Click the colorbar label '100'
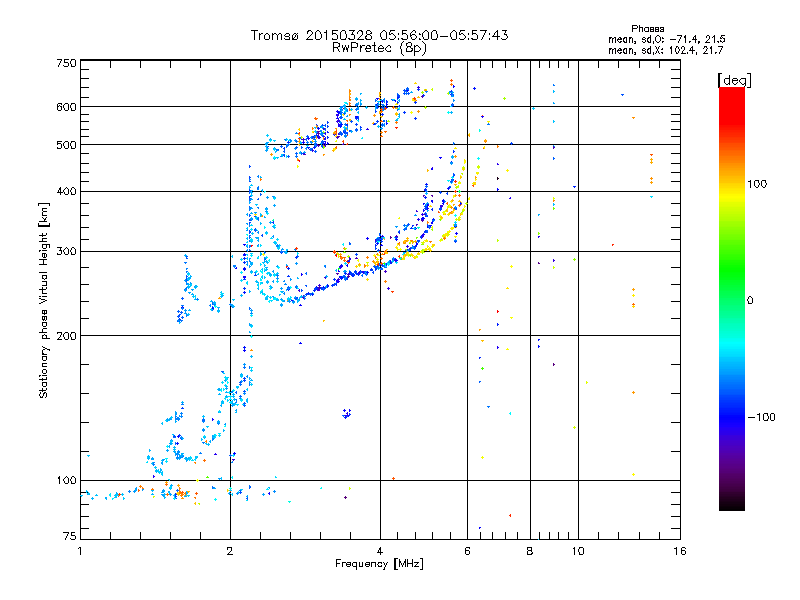The image size is (800, 600). point(757,184)
